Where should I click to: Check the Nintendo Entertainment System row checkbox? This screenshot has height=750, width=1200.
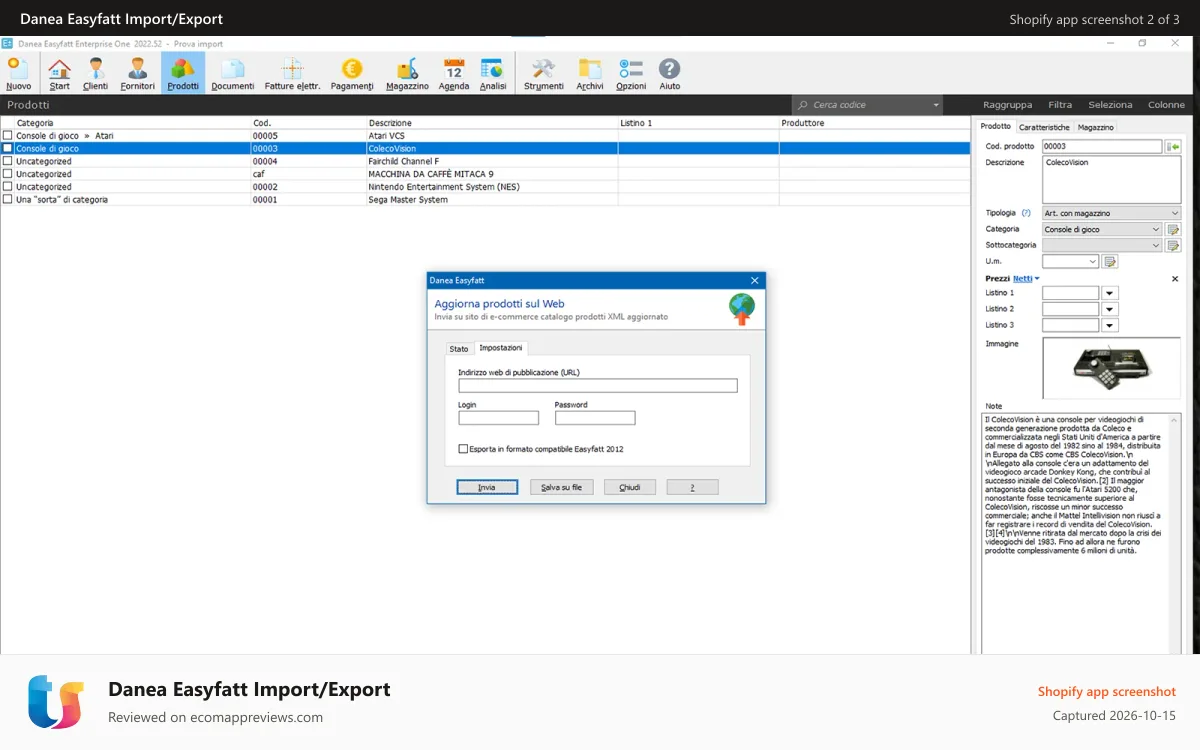[x=8, y=187]
